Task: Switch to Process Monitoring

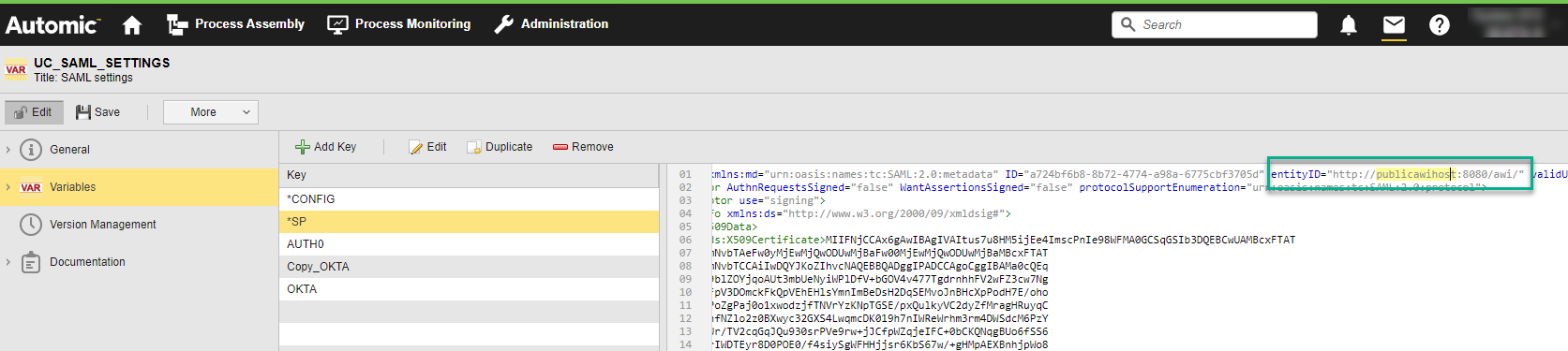Action: click(399, 24)
